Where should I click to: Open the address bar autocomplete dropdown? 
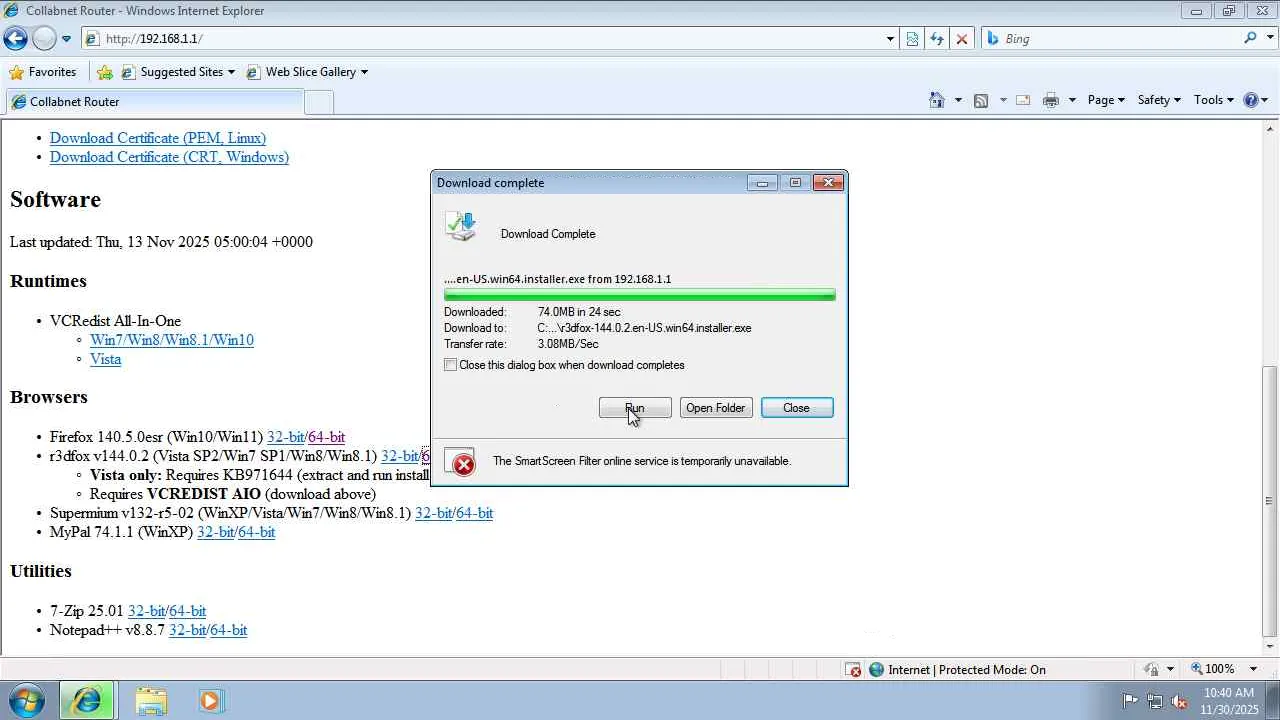(x=890, y=39)
